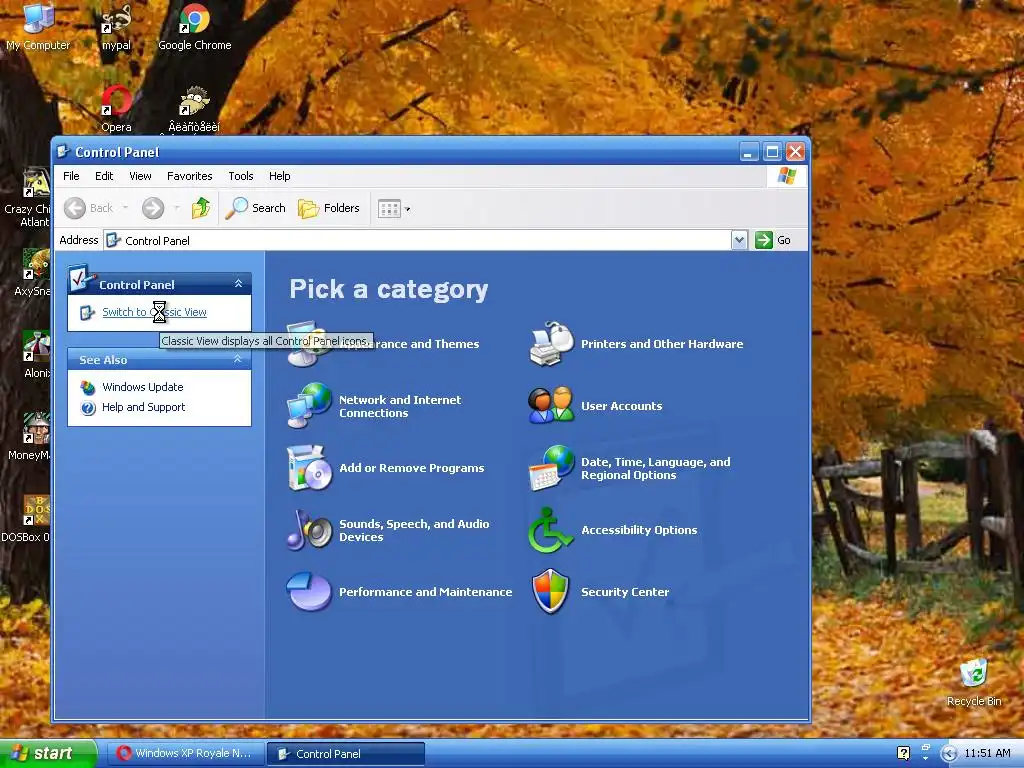Screen dimensions: 1024x768
Task: Click the Windows flag logo in menu bar
Action: point(786,176)
